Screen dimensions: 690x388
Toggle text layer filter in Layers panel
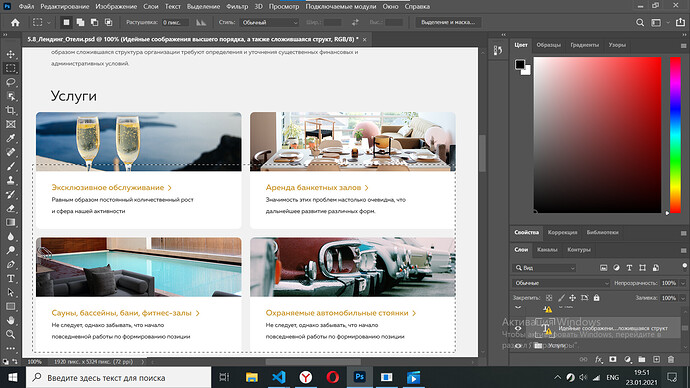point(629,267)
